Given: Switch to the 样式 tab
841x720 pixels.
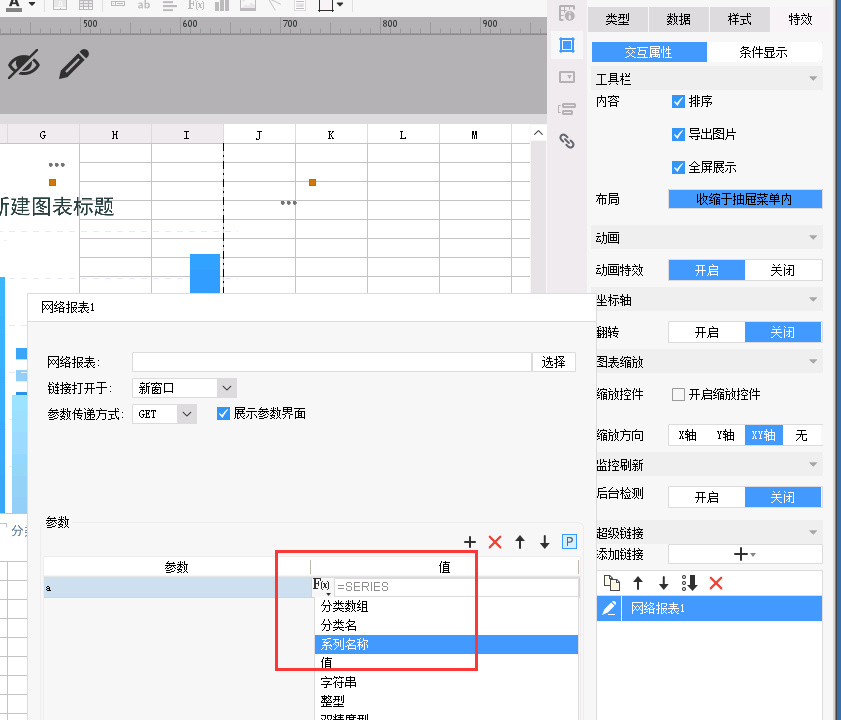Looking at the screenshot, I should pos(739,19).
